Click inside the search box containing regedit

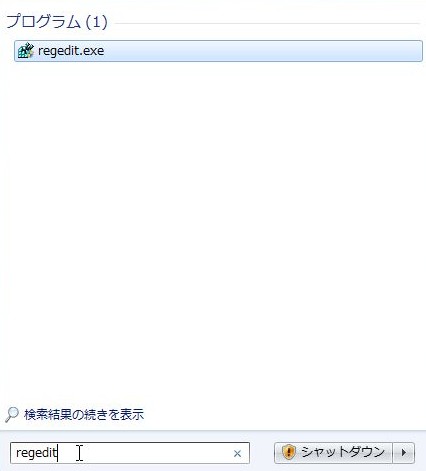click(x=130, y=453)
